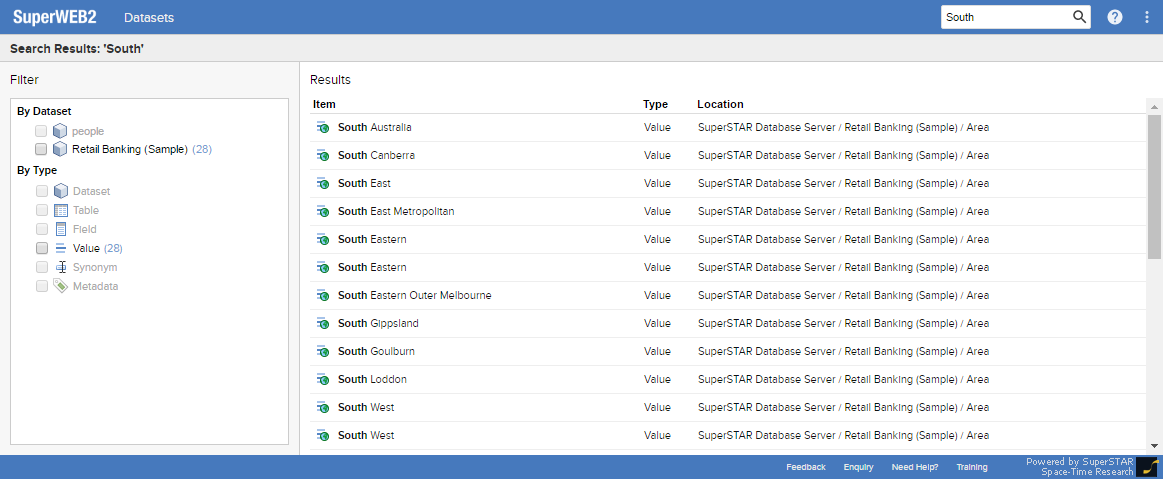
Task: Click the scrollbar up arrow
Action: click(x=1154, y=107)
